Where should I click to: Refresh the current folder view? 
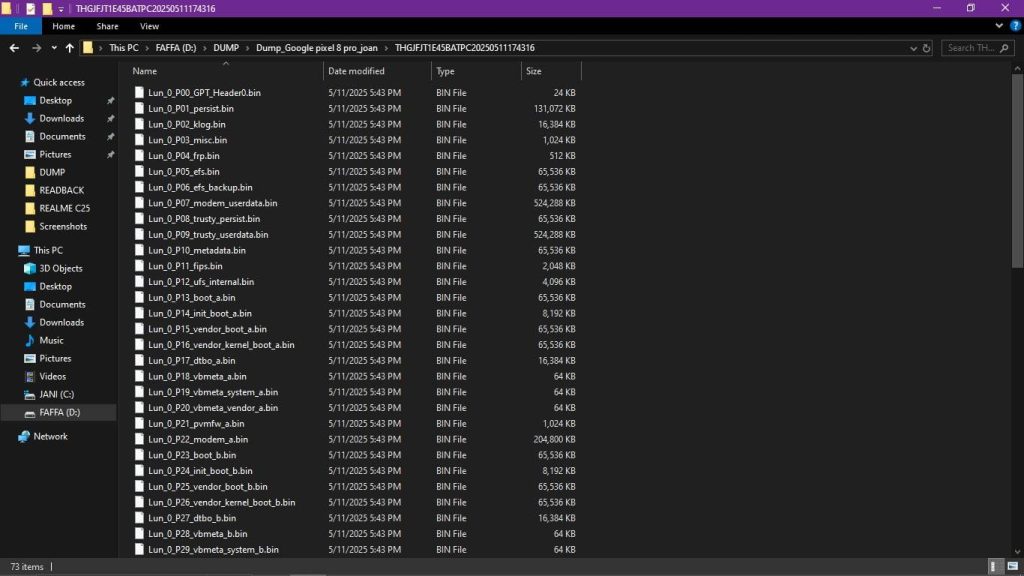click(927, 47)
